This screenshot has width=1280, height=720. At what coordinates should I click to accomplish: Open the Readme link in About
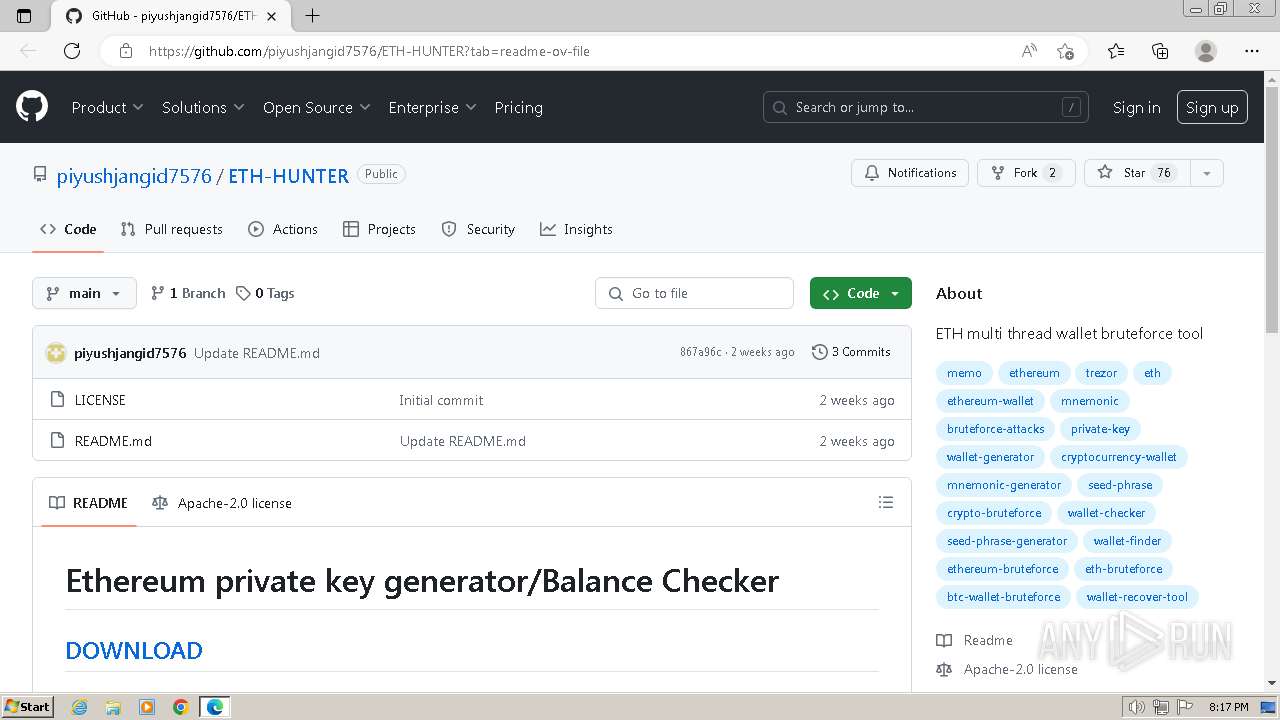click(975, 640)
